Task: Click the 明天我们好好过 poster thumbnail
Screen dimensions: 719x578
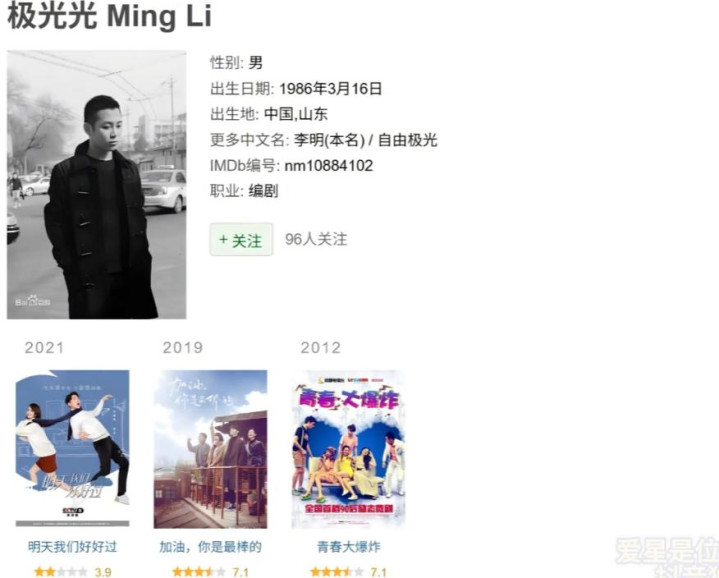Action: coord(72,449)
